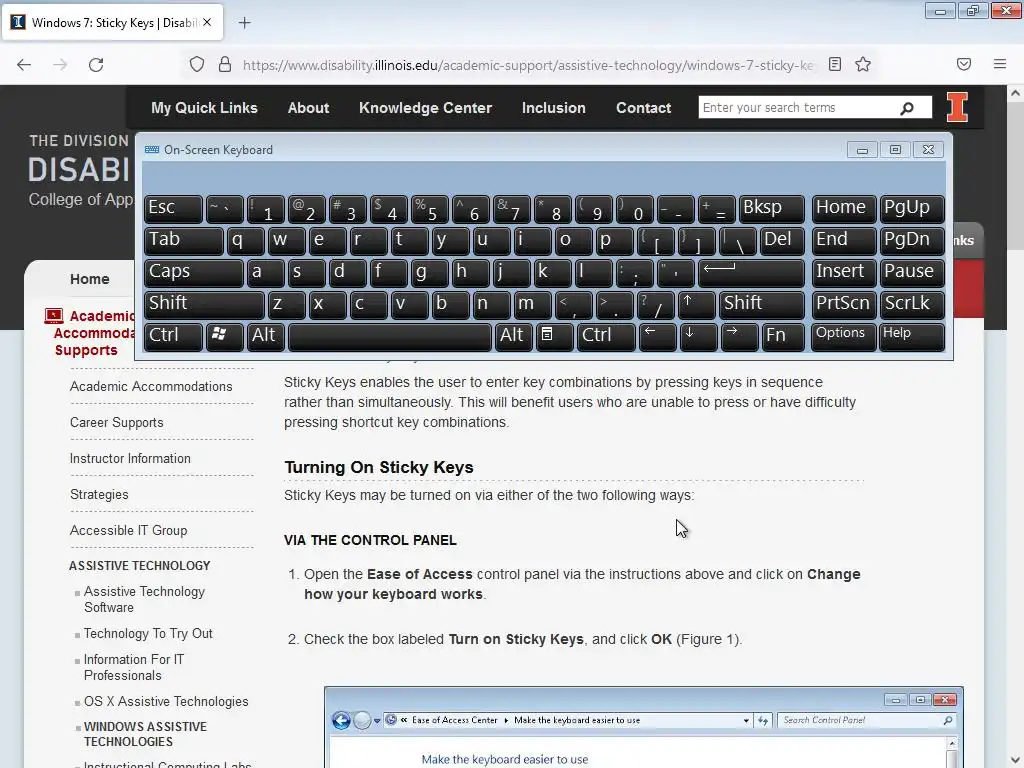Toggle the right Alt key
The width and height of the screenshot is (1024, 768).
[x=513, y=336]
